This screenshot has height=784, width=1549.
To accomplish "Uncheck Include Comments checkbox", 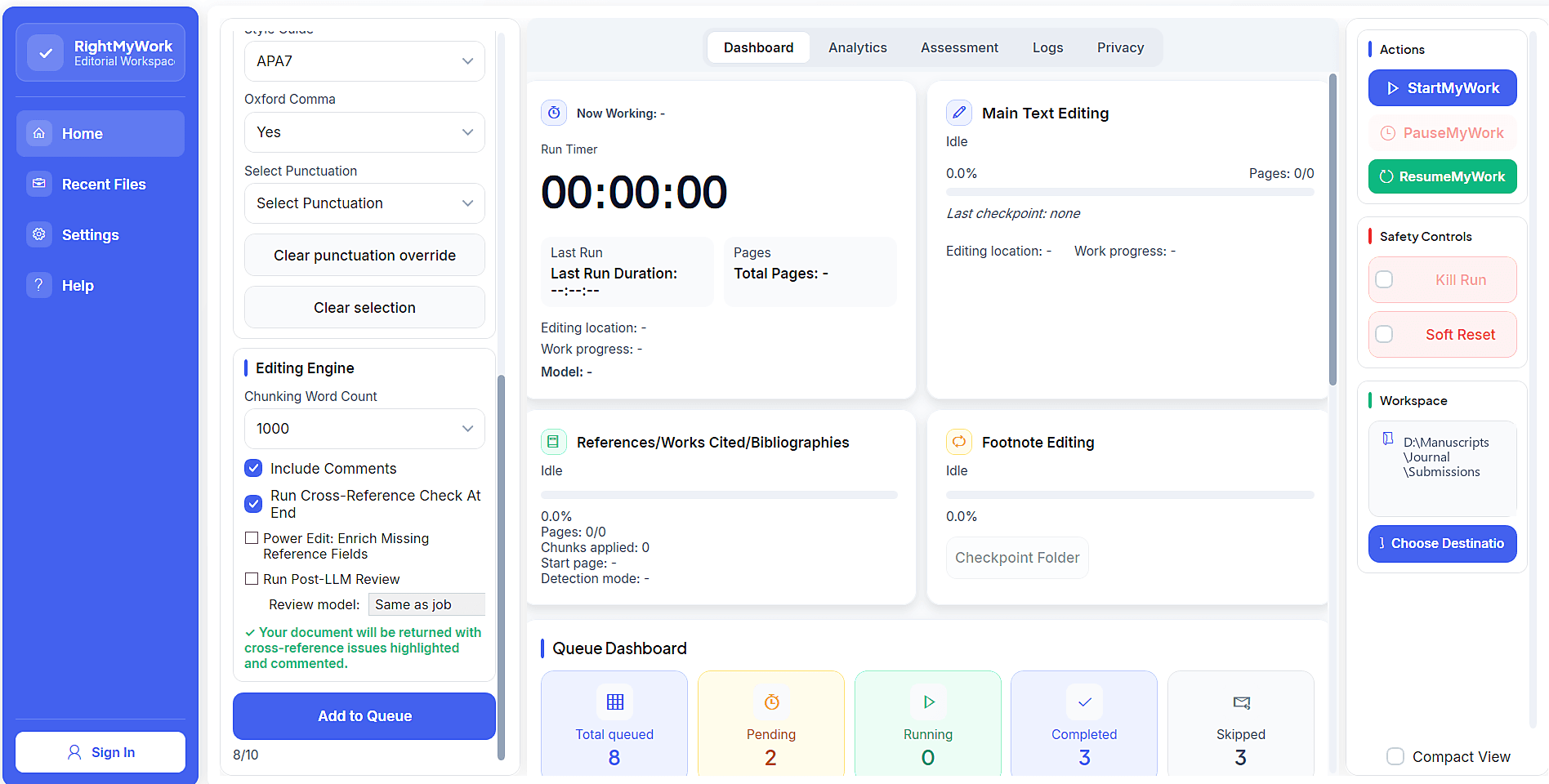I will 253,468.
